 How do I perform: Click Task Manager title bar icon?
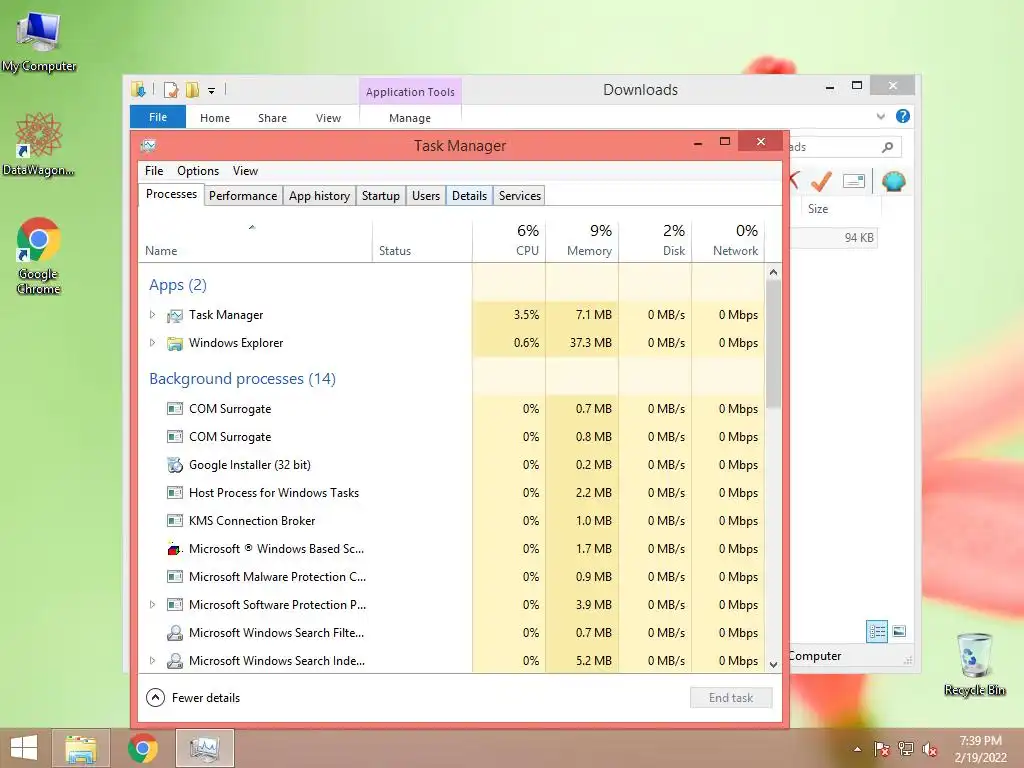tap(148, 145)
